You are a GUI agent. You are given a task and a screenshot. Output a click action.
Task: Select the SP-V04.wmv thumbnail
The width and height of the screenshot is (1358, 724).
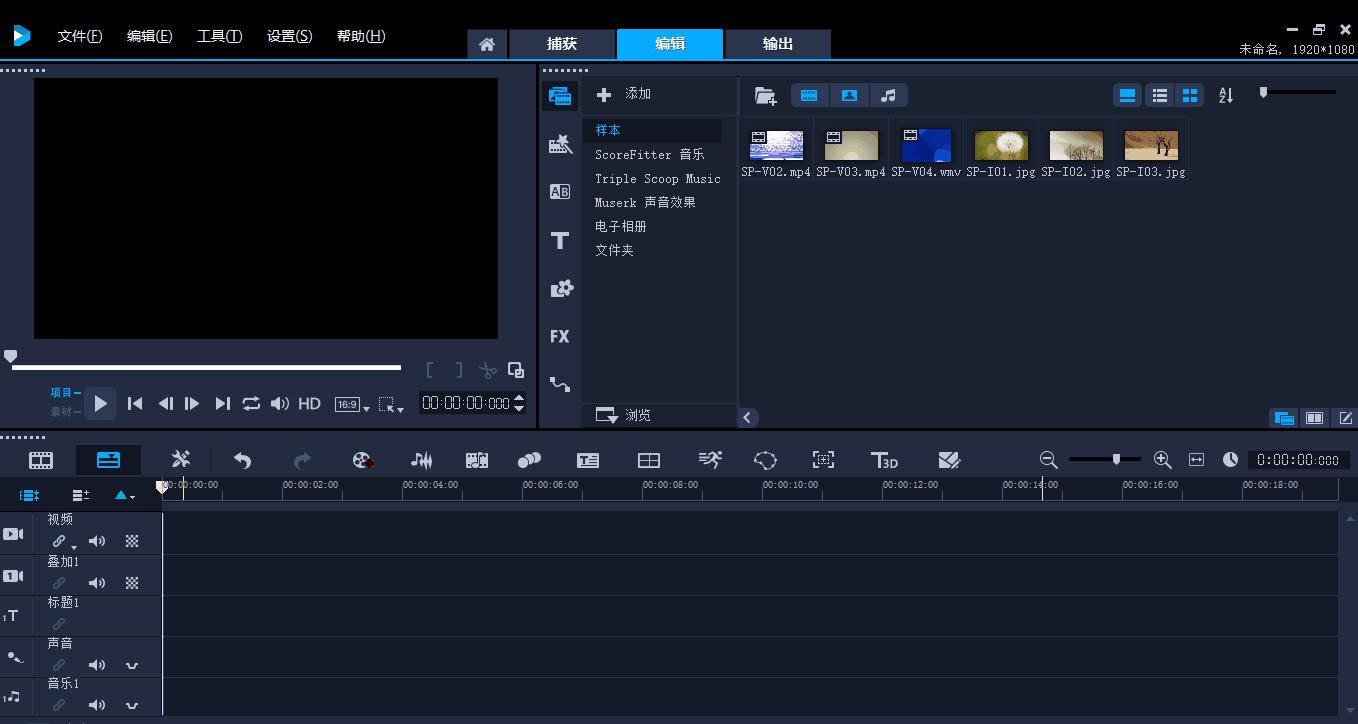point(925,144)
